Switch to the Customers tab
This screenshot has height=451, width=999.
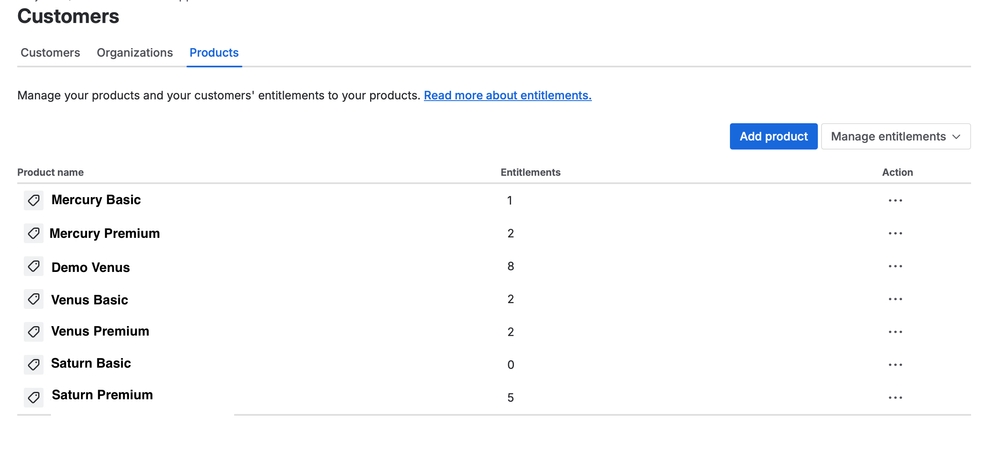(50, 53)
